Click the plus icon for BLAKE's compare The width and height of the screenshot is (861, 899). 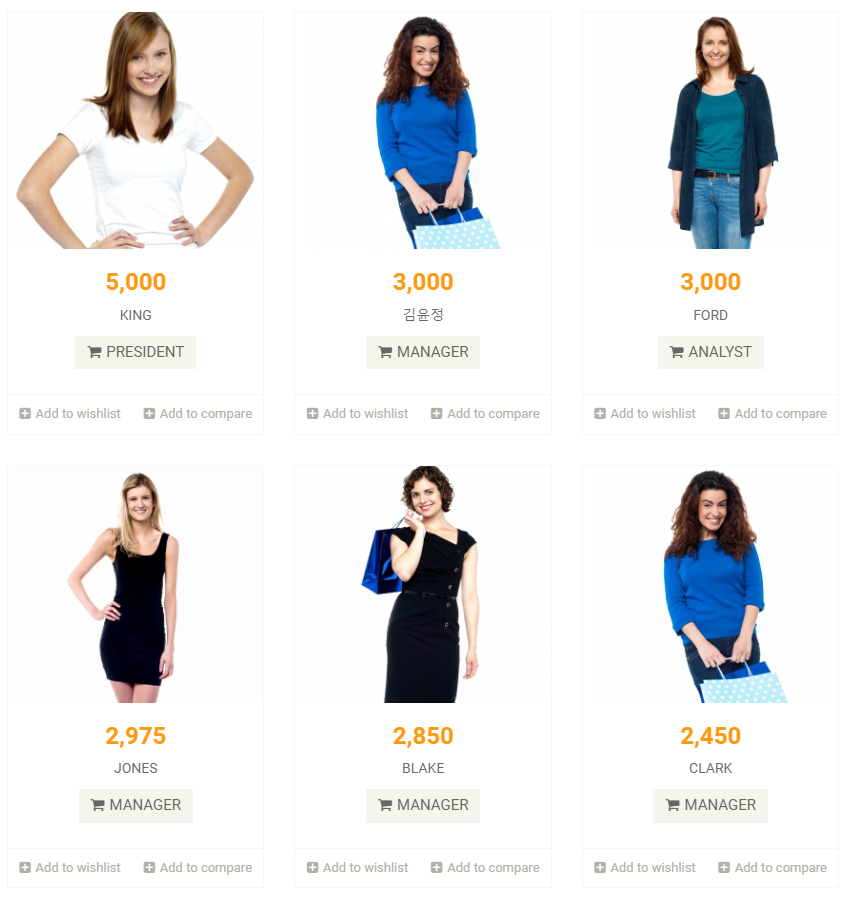tap(436, 867)
